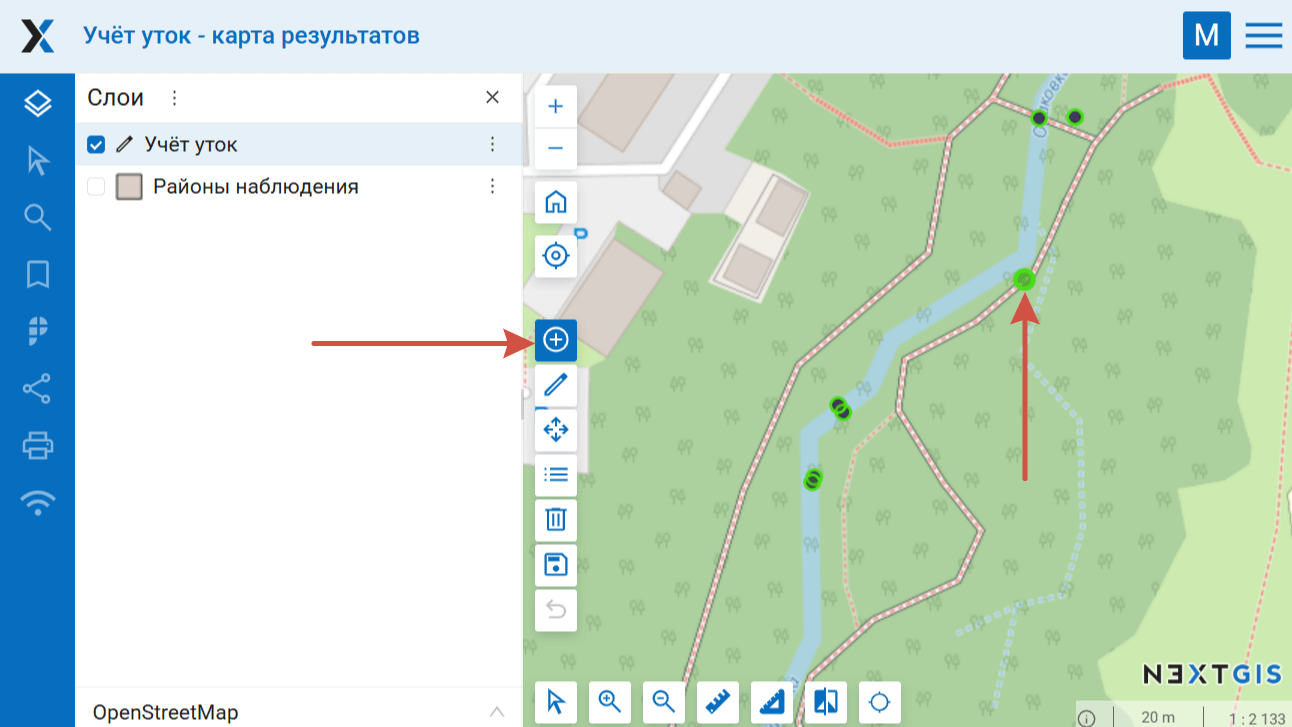
Task: Open the Учёт уток layer options menu
Action: [x=492, y=145]
